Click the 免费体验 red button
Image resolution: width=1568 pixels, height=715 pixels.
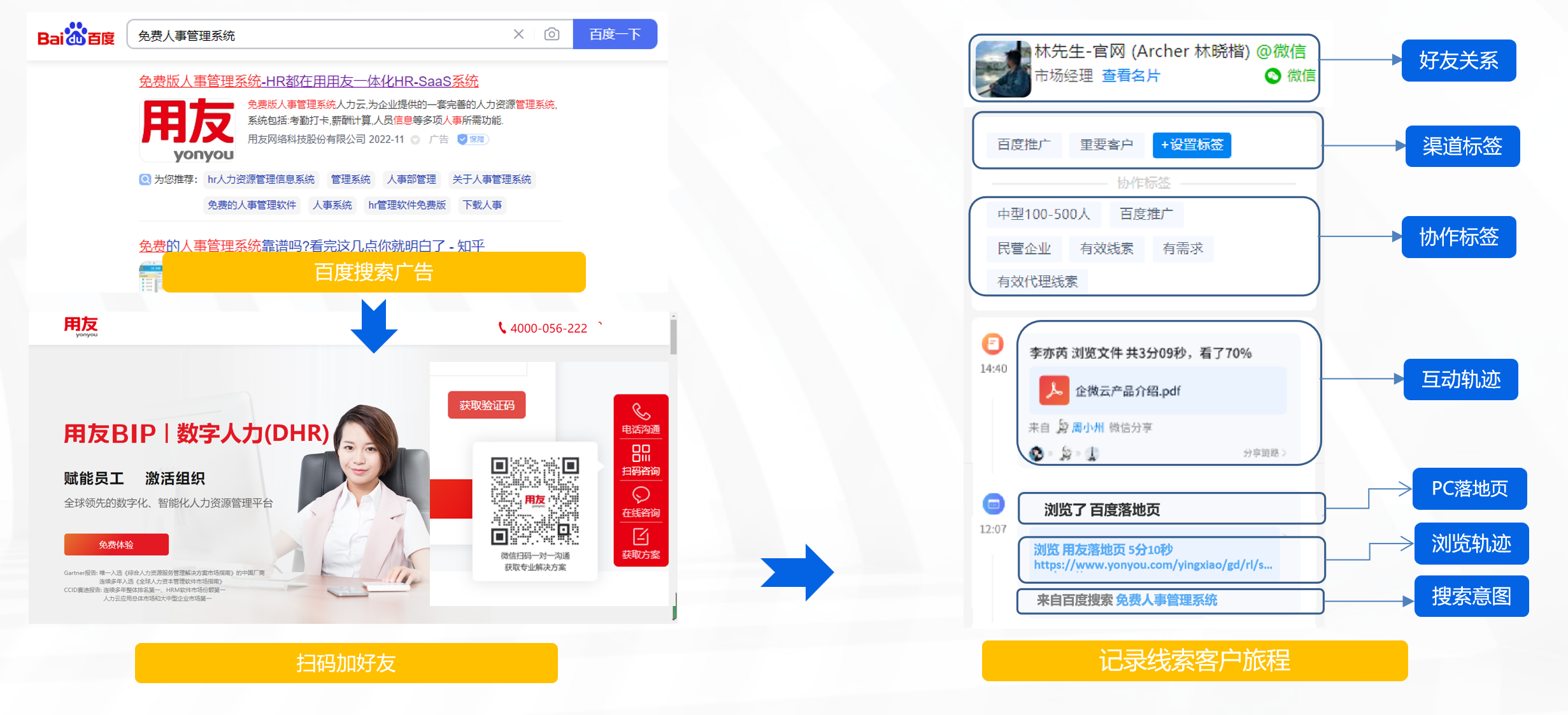click(x=116, y=545)
